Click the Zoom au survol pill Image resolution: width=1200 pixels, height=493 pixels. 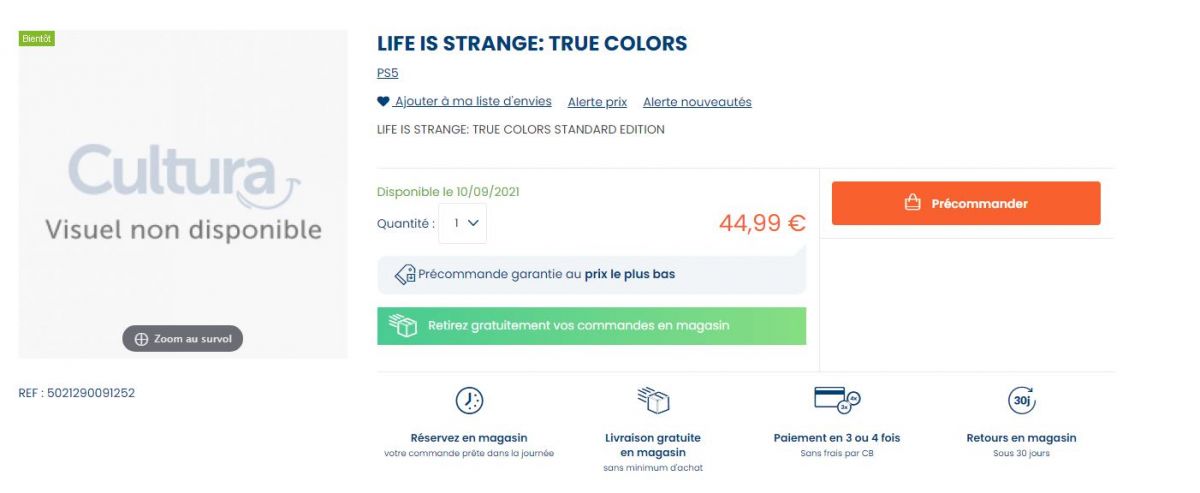[183, 339]
